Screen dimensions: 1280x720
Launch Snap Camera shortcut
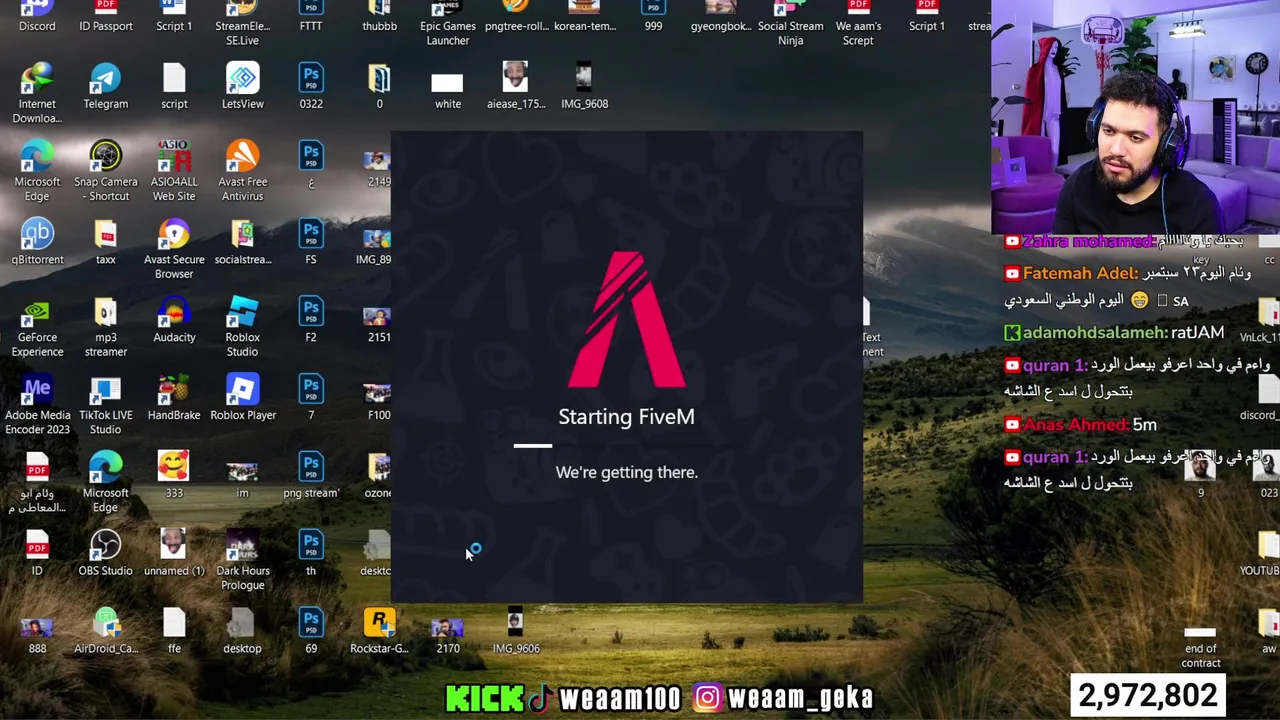(x=105, y=171)
